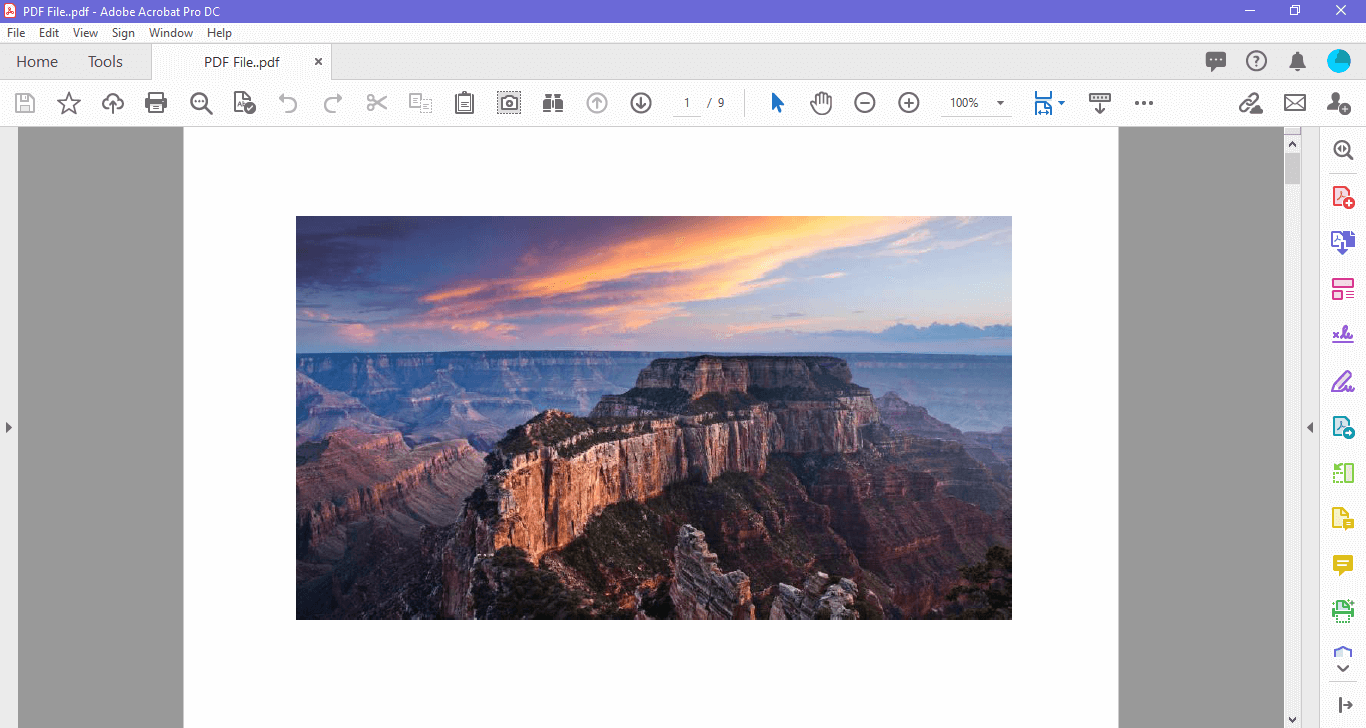Image resolution: width=1366 pixels, height=728 pixels.
Task: Open the Edit menu
Action: (x=49, y=33)
